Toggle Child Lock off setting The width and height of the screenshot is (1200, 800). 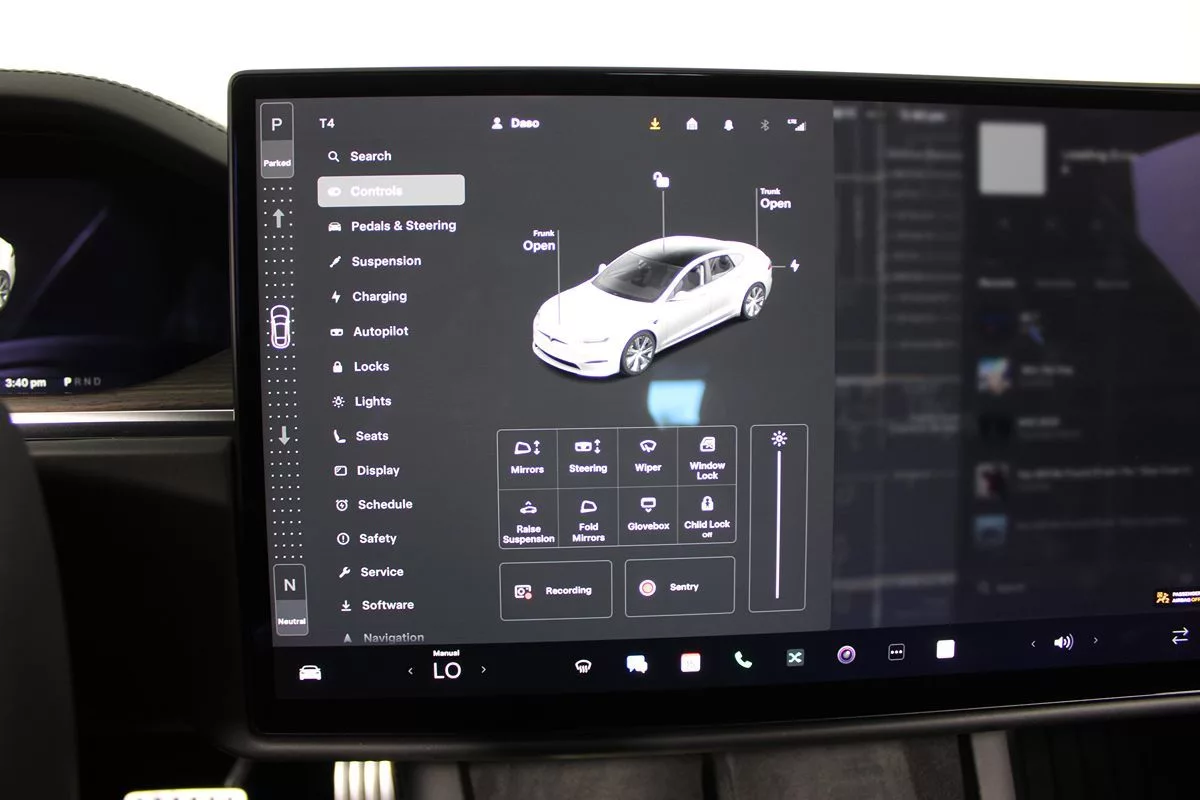coord(707,516)
